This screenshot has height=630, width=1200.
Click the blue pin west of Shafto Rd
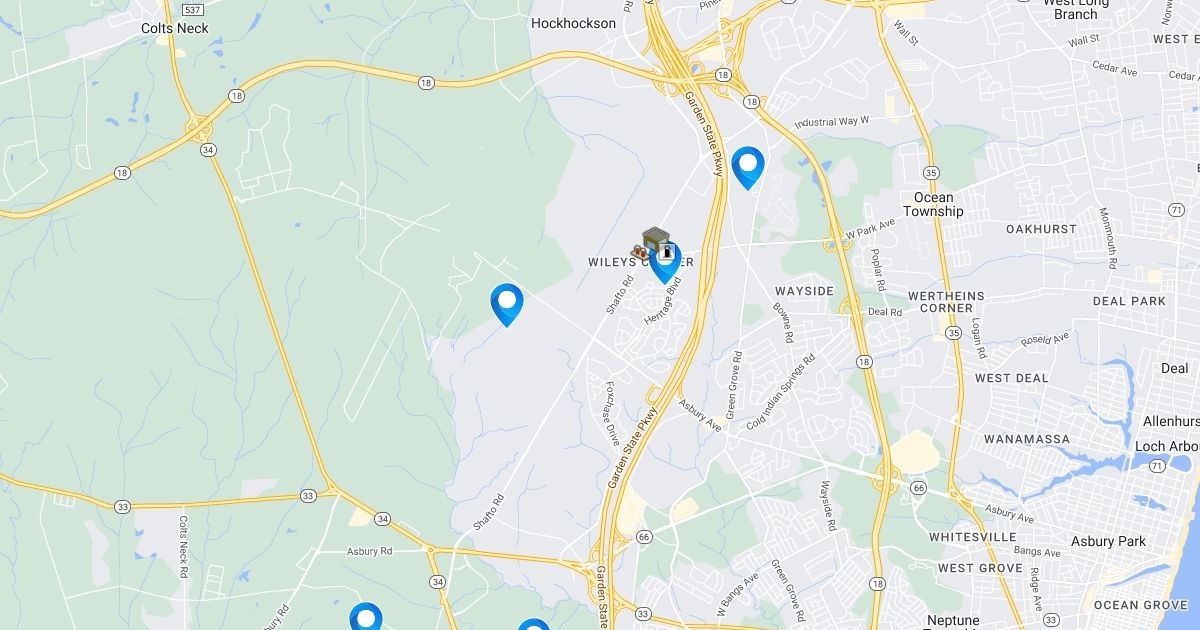click(x=507, y=304)
